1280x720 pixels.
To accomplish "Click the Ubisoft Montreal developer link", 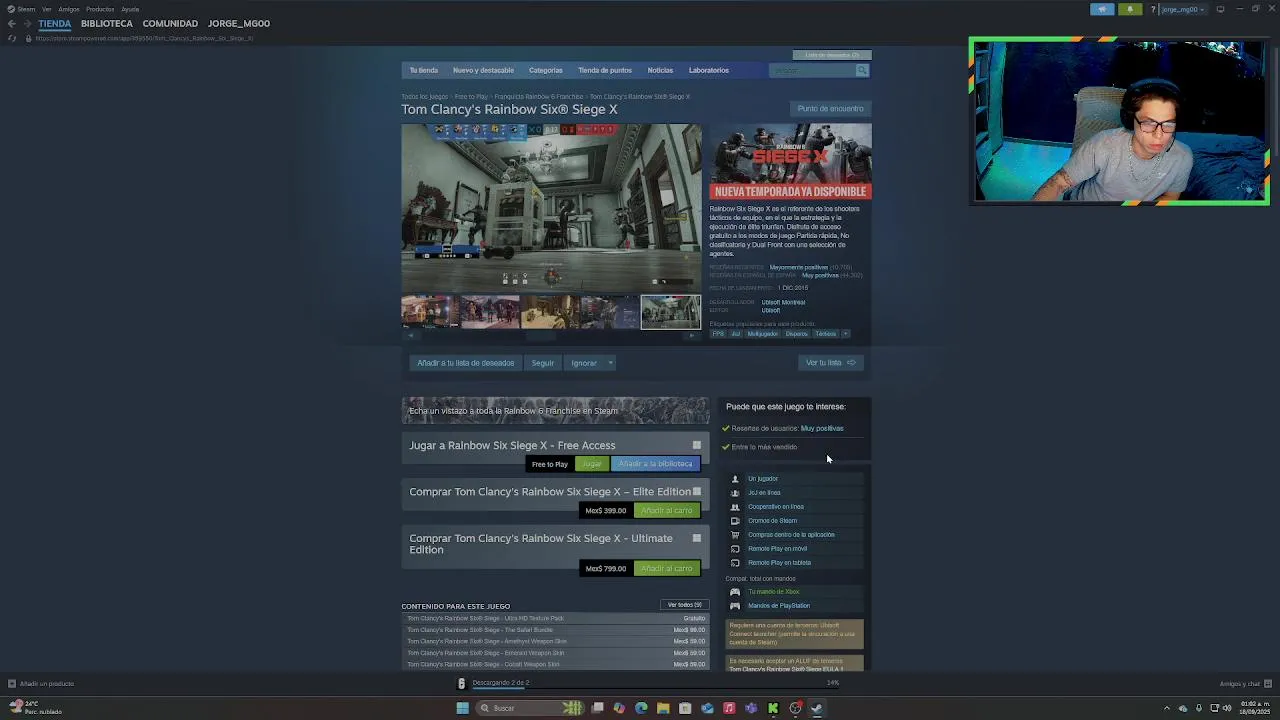I will (x=783, y=302).
